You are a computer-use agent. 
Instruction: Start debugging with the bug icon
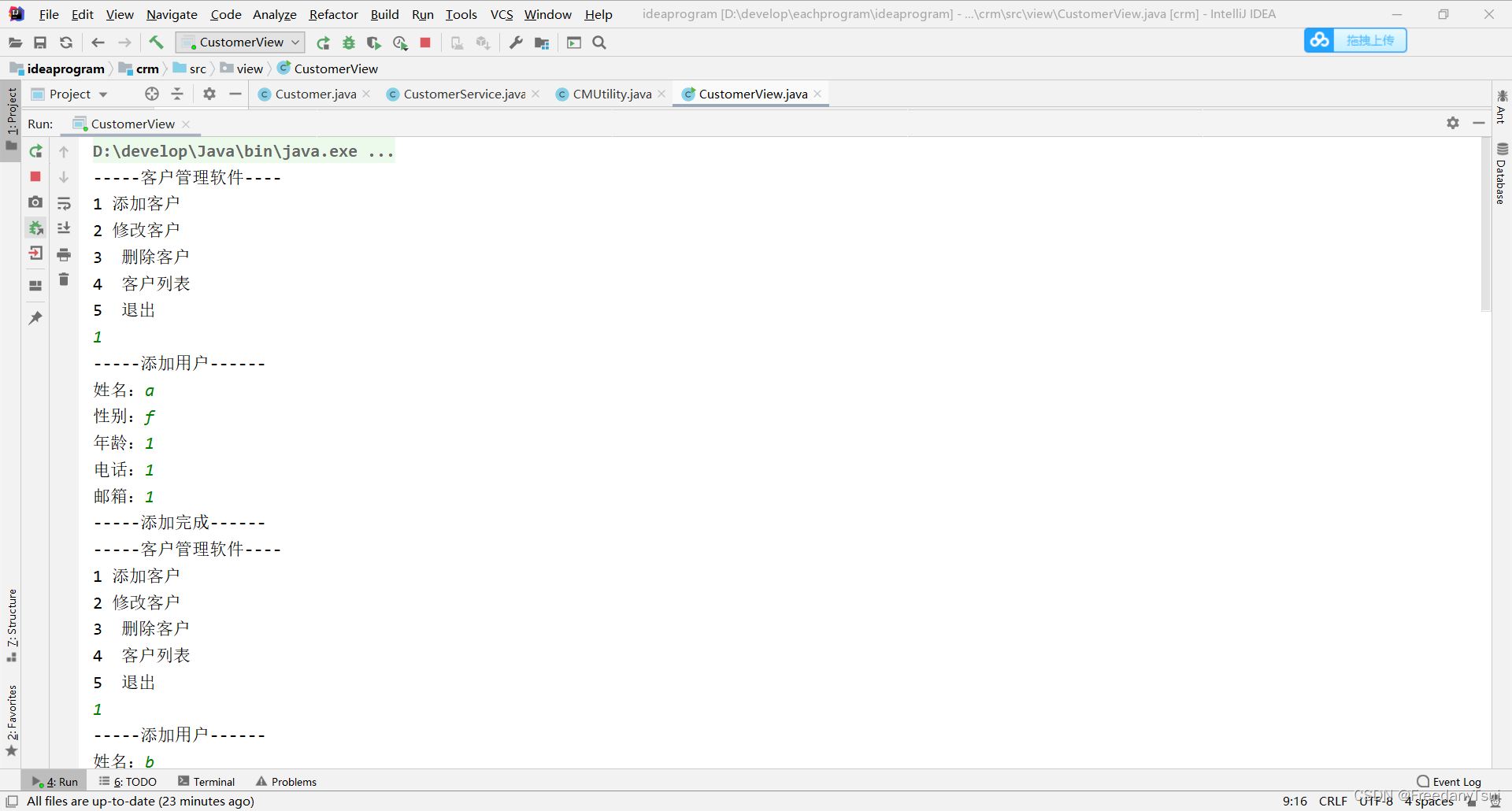pos(349,43)
